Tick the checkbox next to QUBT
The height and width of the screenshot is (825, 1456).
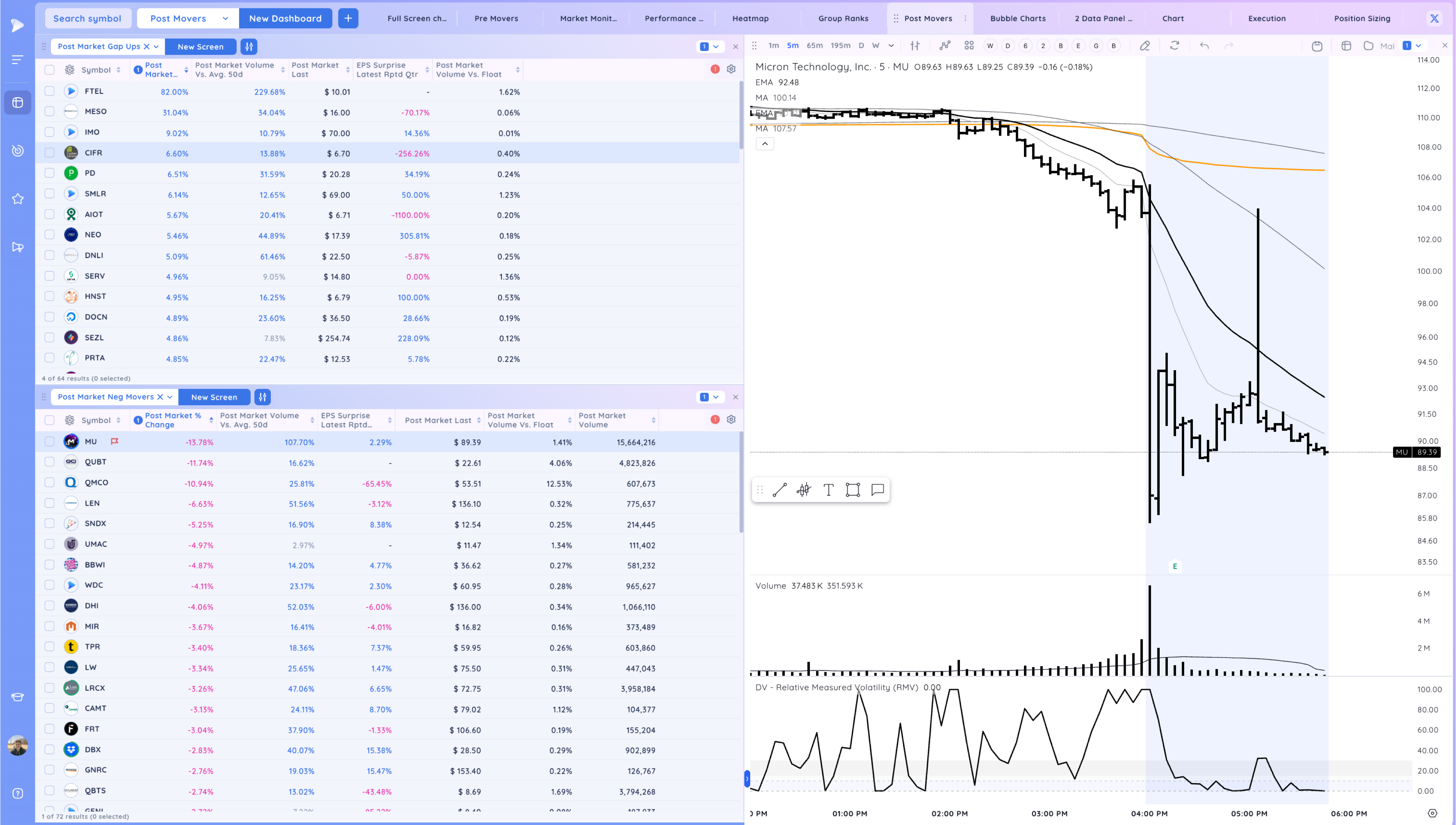click(50, 462)
